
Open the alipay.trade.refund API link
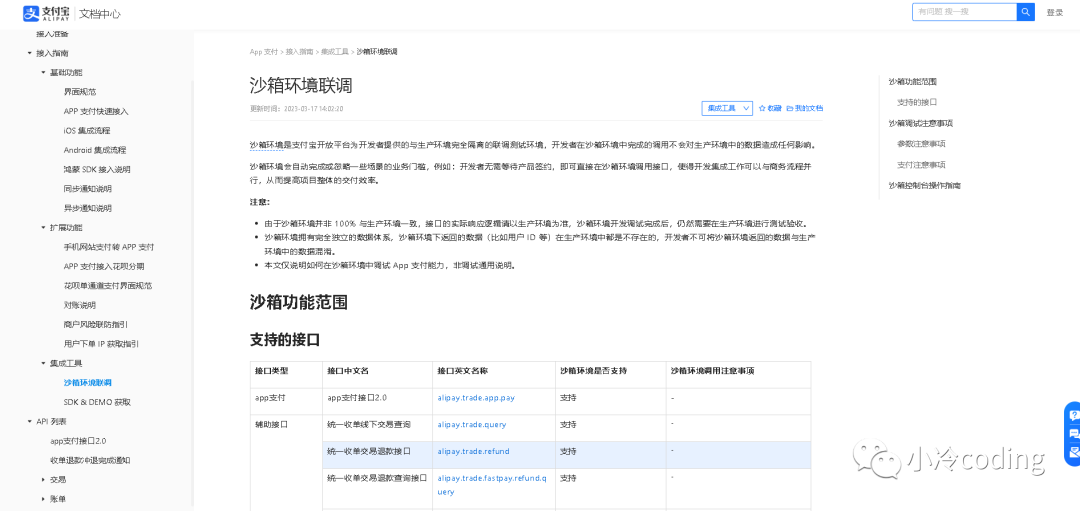coord(473,452)
